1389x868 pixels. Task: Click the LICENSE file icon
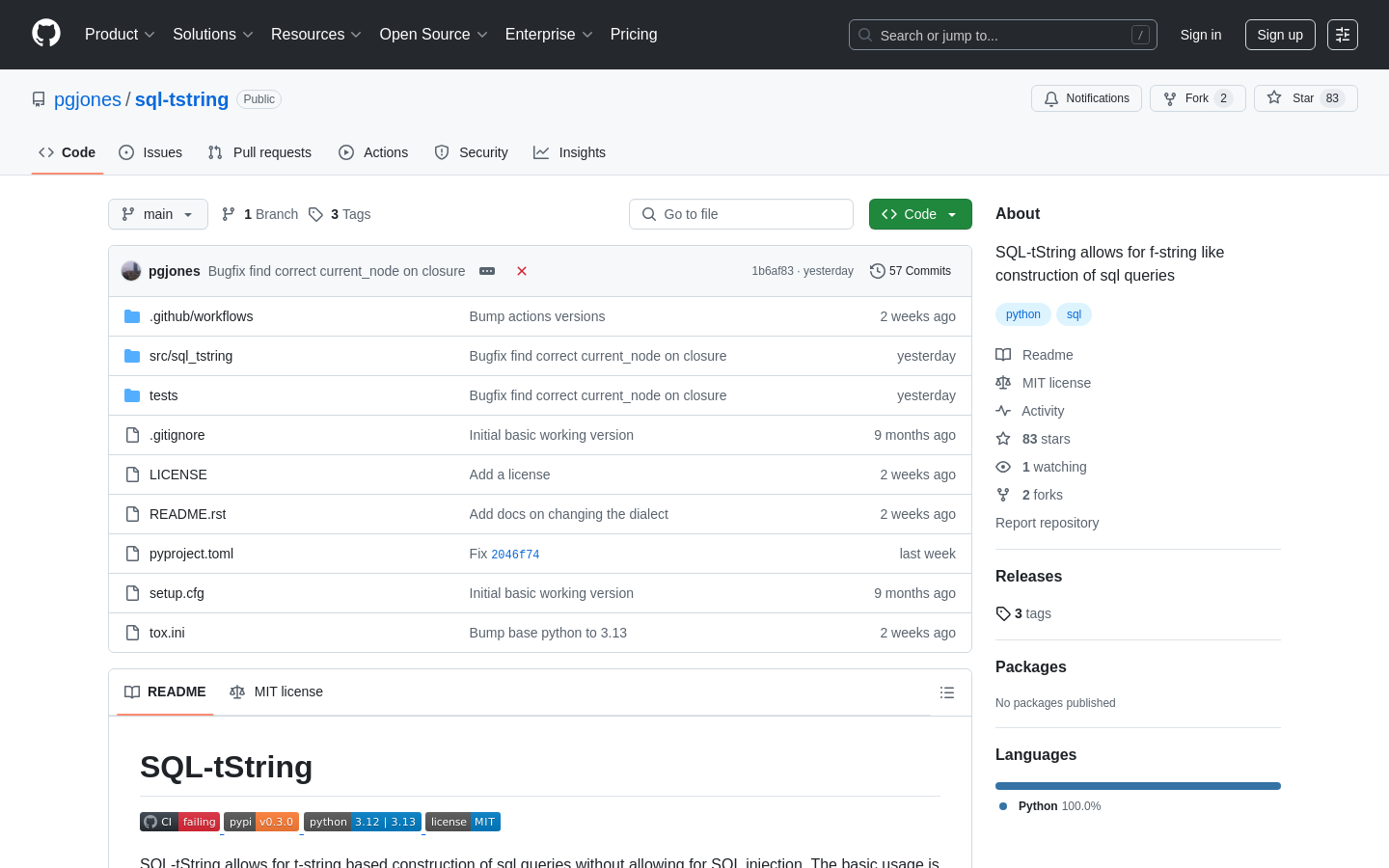[x=132, y=475]
